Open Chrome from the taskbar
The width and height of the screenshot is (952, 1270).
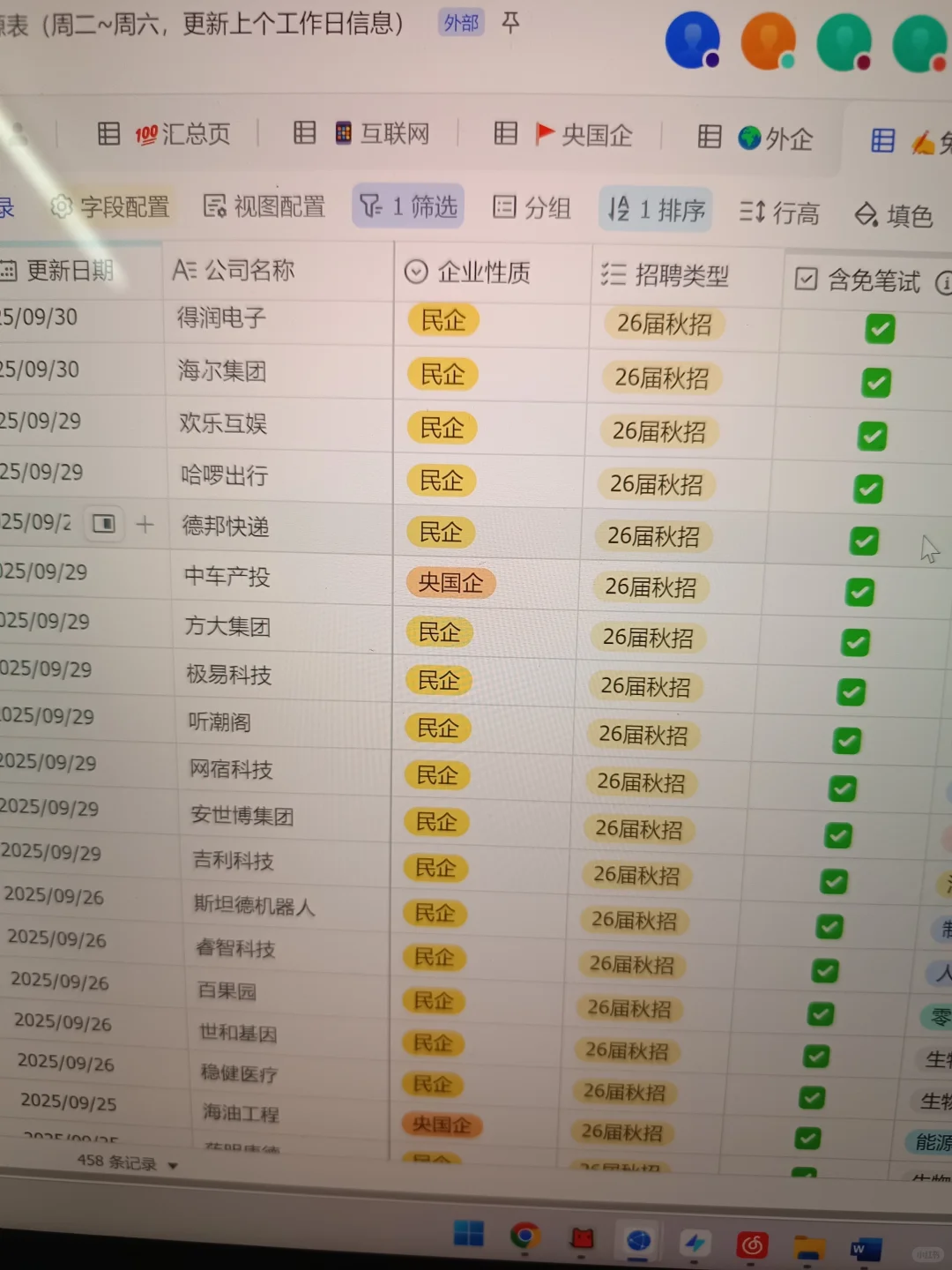(x=525, y=1236)
